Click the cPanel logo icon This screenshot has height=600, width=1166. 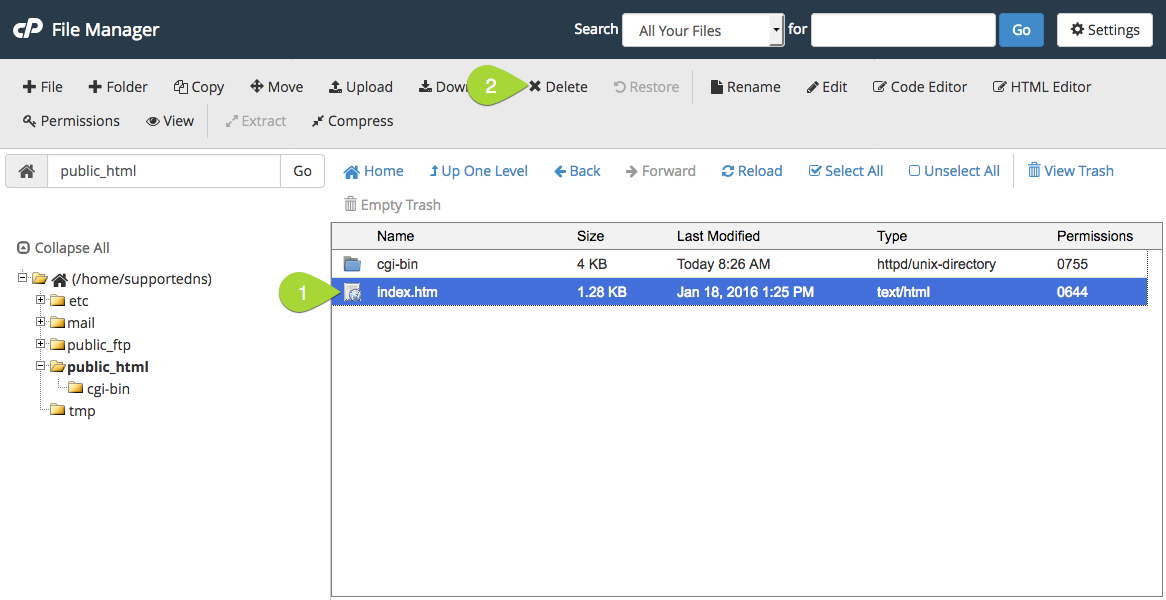click(x=28, y=30)
